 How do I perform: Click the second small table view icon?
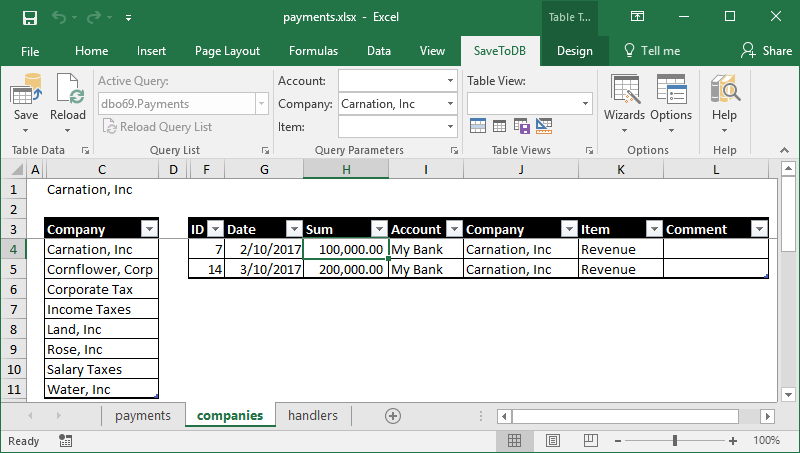[499, 125]
